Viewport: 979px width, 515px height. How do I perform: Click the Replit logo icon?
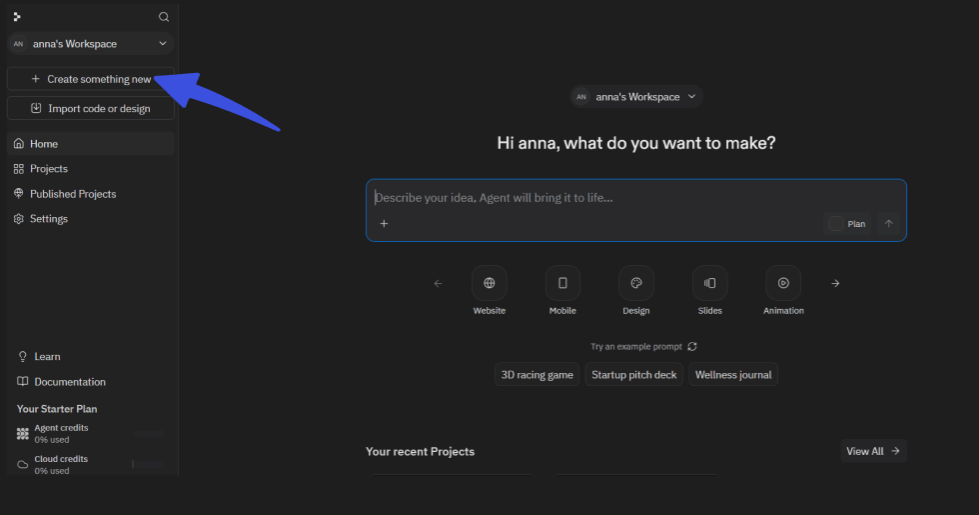[17, 17]
